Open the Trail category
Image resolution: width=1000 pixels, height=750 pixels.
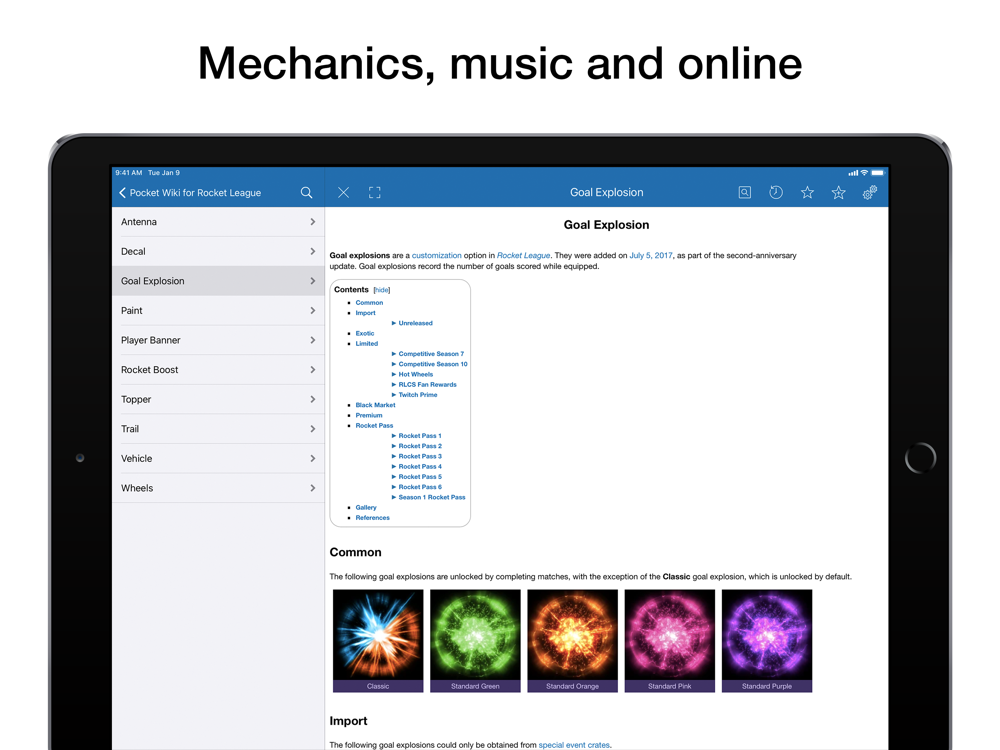(218, 429)
